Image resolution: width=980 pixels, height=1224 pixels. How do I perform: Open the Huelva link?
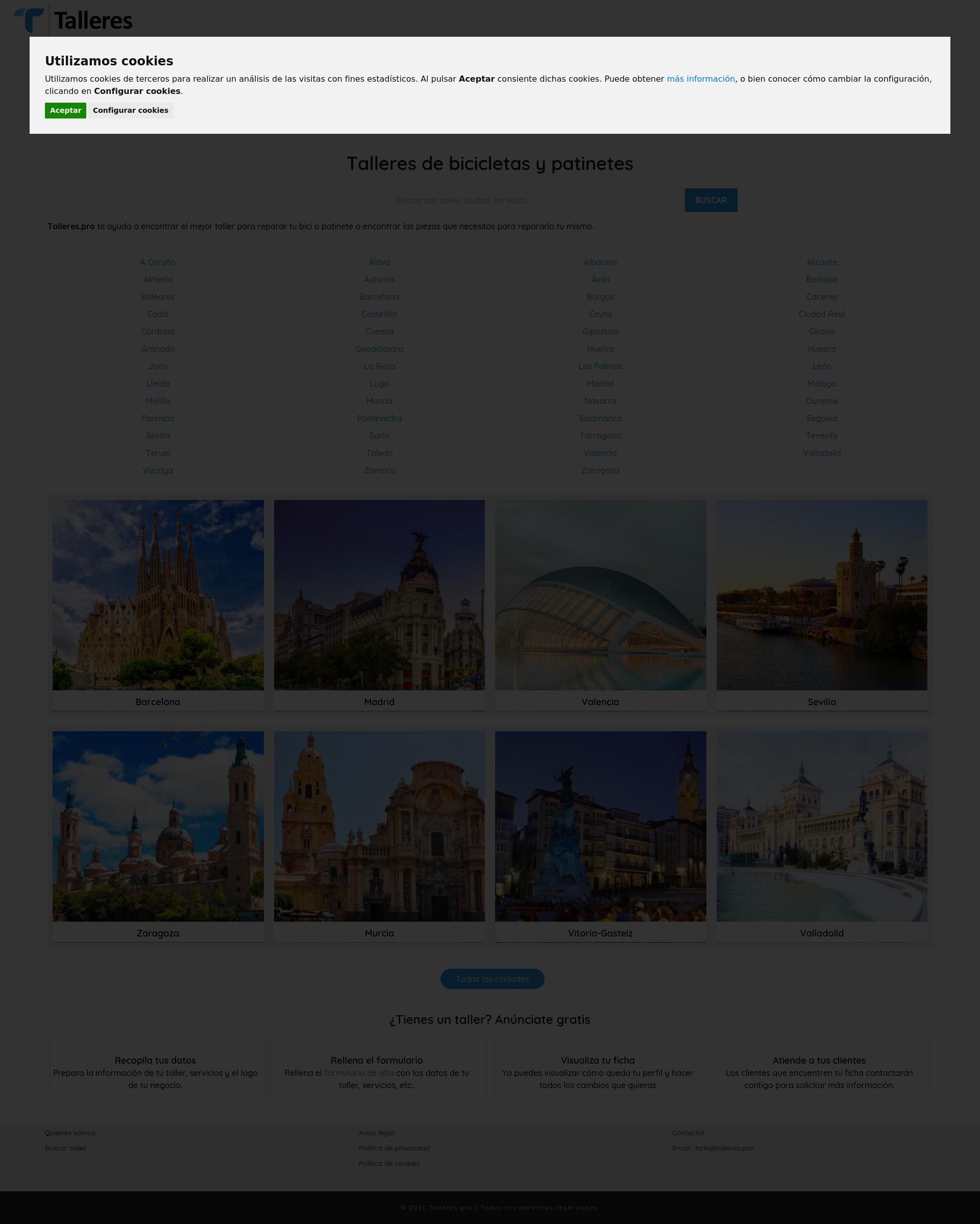600,349
